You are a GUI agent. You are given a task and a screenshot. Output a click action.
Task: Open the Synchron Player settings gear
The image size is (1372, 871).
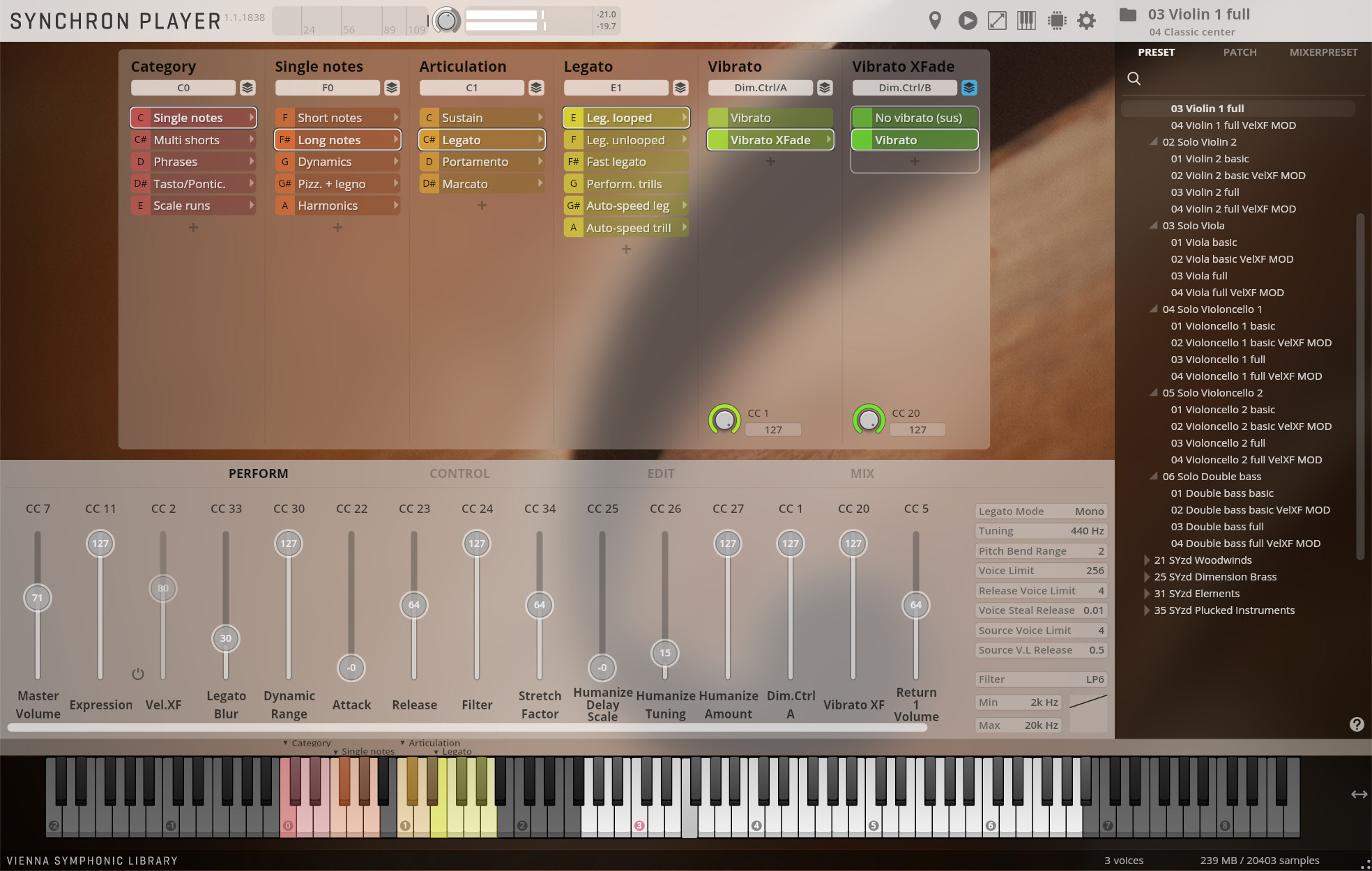pyautogui.click(x=1085, y=20)
